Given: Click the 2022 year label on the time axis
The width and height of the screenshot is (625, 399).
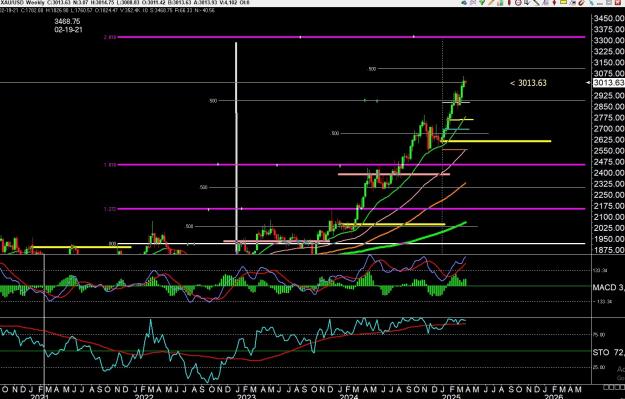Looking at the screenshot, I should click(x=144, y=396).
